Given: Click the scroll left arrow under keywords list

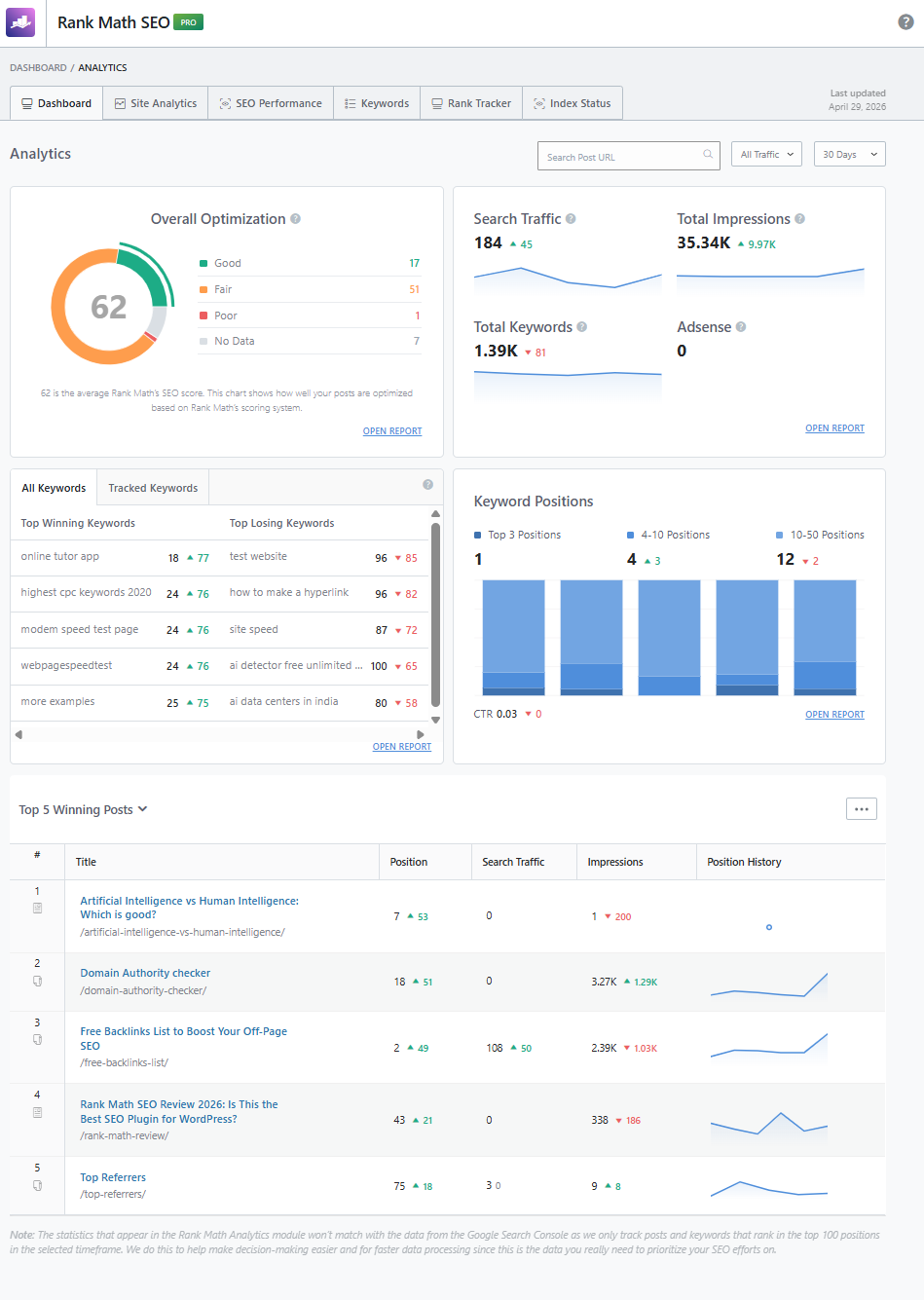Looking at the screenshot, I should pyautogui.click(x=18, y=734).
